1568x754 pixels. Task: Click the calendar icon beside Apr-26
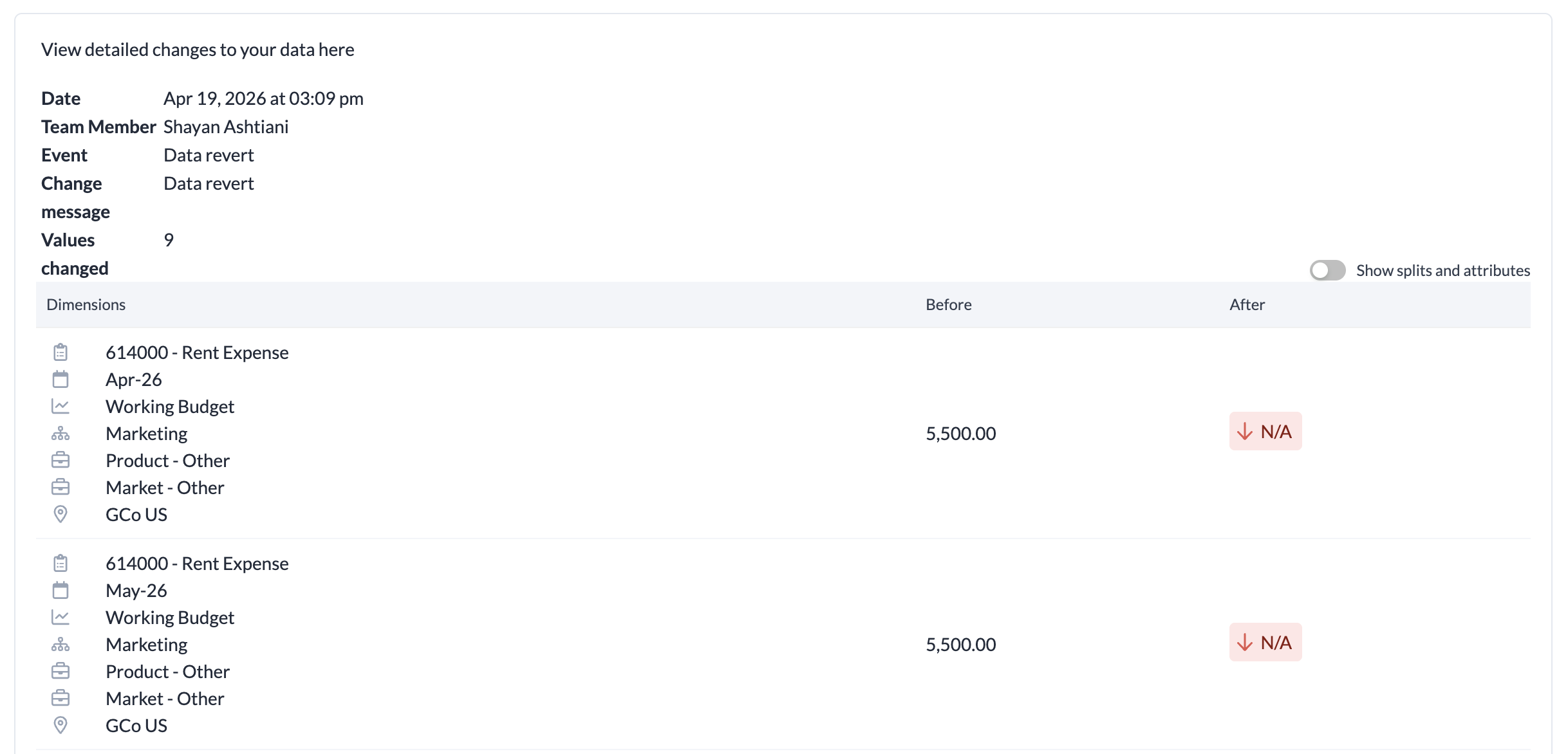pyautogui.click(x=61, y=380)
